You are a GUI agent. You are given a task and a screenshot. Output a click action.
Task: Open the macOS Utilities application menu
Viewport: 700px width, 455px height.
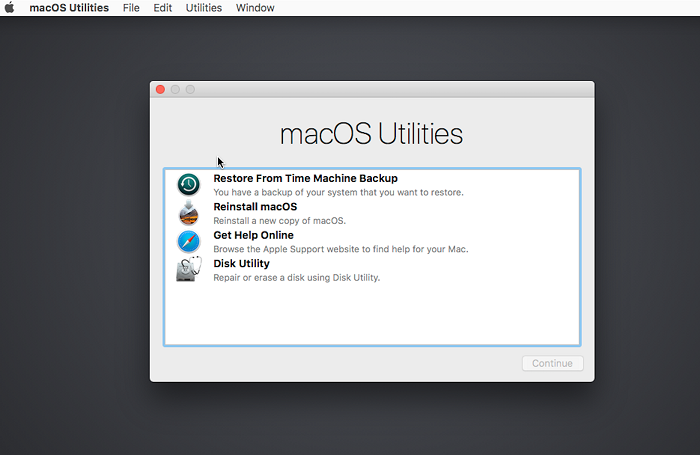click(69, 8)
